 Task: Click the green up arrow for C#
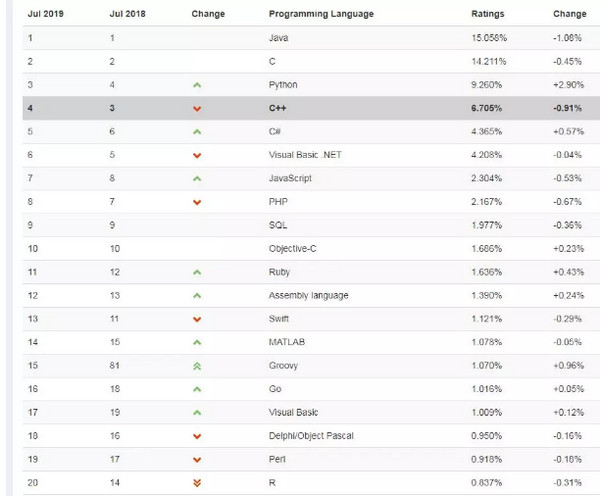(197, 131)
